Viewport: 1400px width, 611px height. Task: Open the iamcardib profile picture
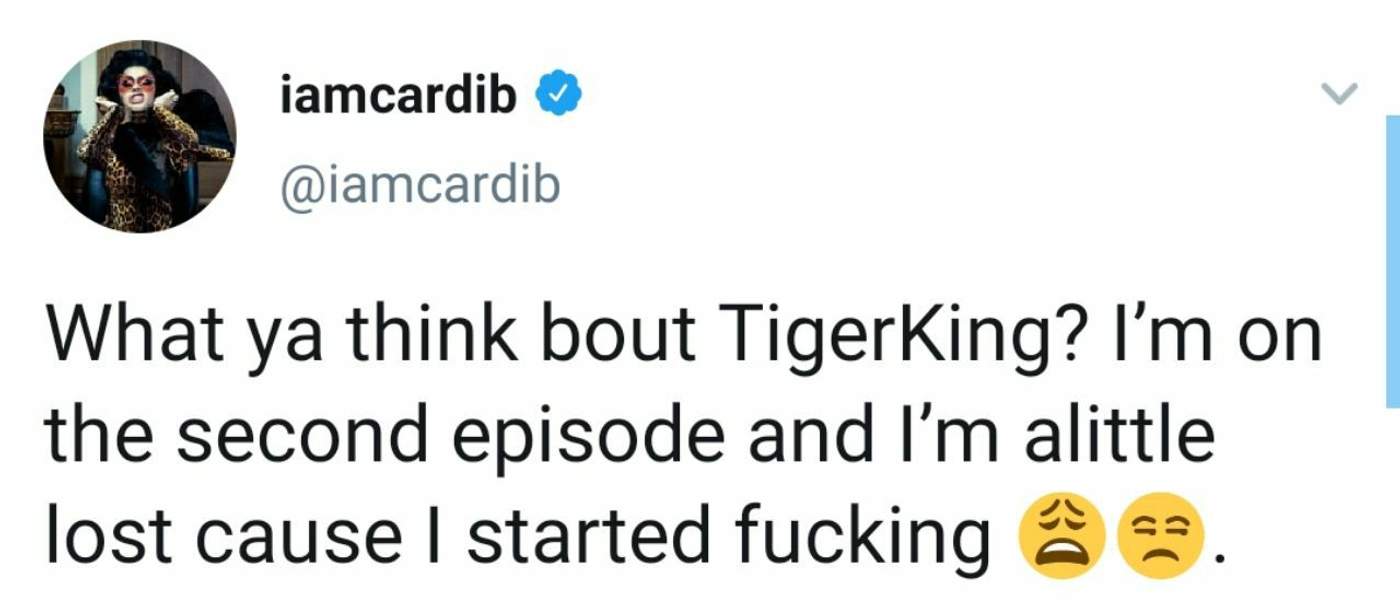pos(140,136)
